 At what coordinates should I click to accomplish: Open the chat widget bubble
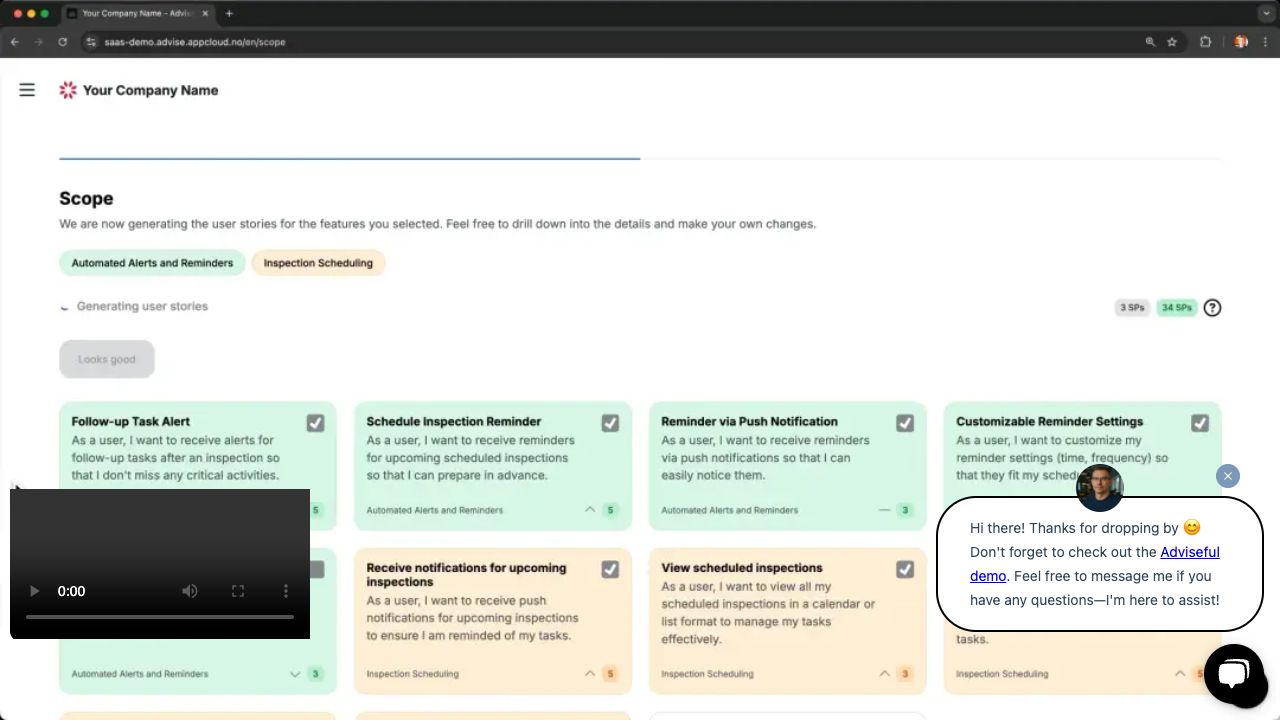[1233, 673]
